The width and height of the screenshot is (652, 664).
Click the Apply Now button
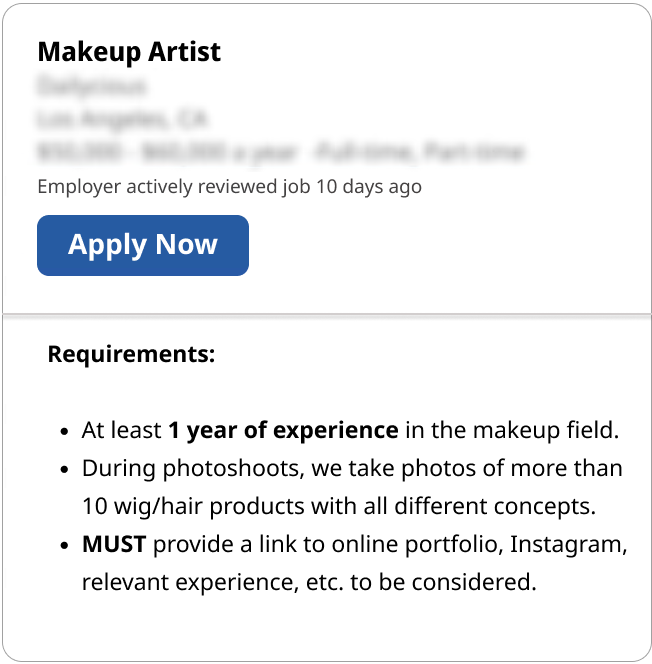pyautogui.click(x=142, y=245)
